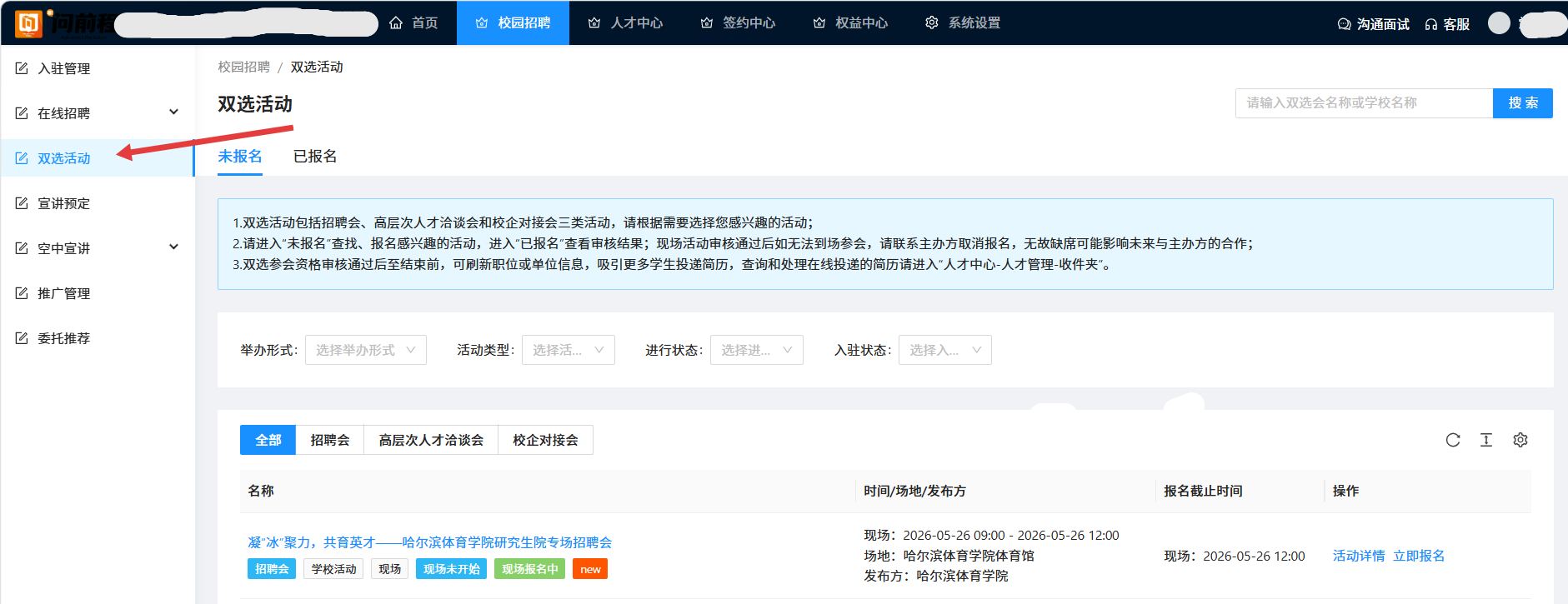Viewport: 1568px width, 604px height.
Task: Select the 招聘会 filter button
Action: click(x=330, y=440)
